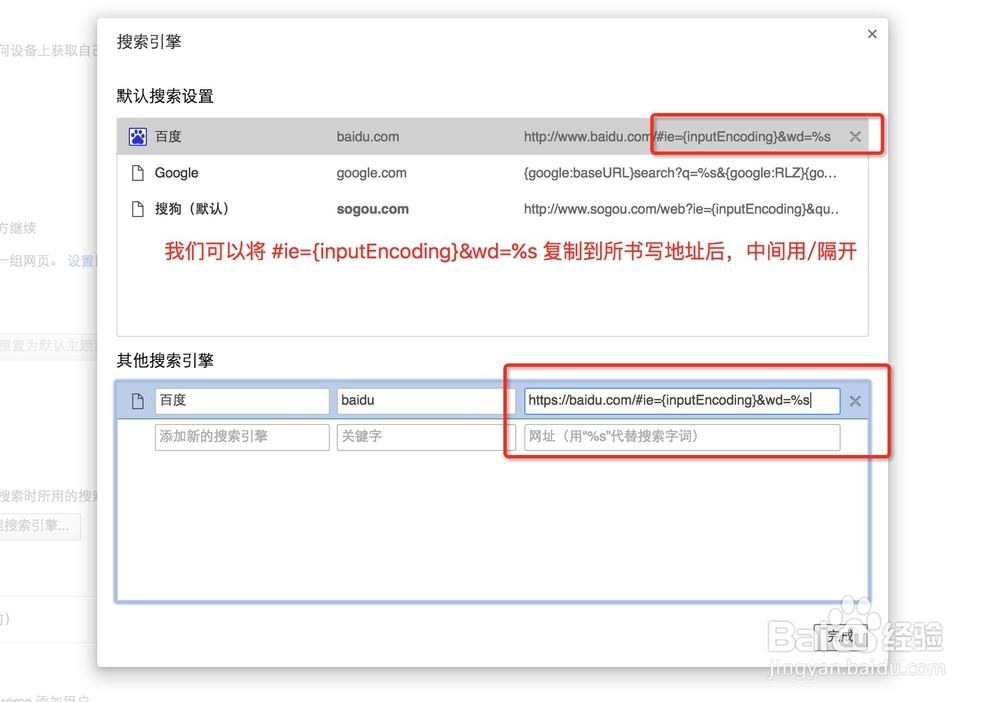This screenshot has height=702, width=1000.
Task: Click the google.com keyword cell
Action: tap(371, 173)
